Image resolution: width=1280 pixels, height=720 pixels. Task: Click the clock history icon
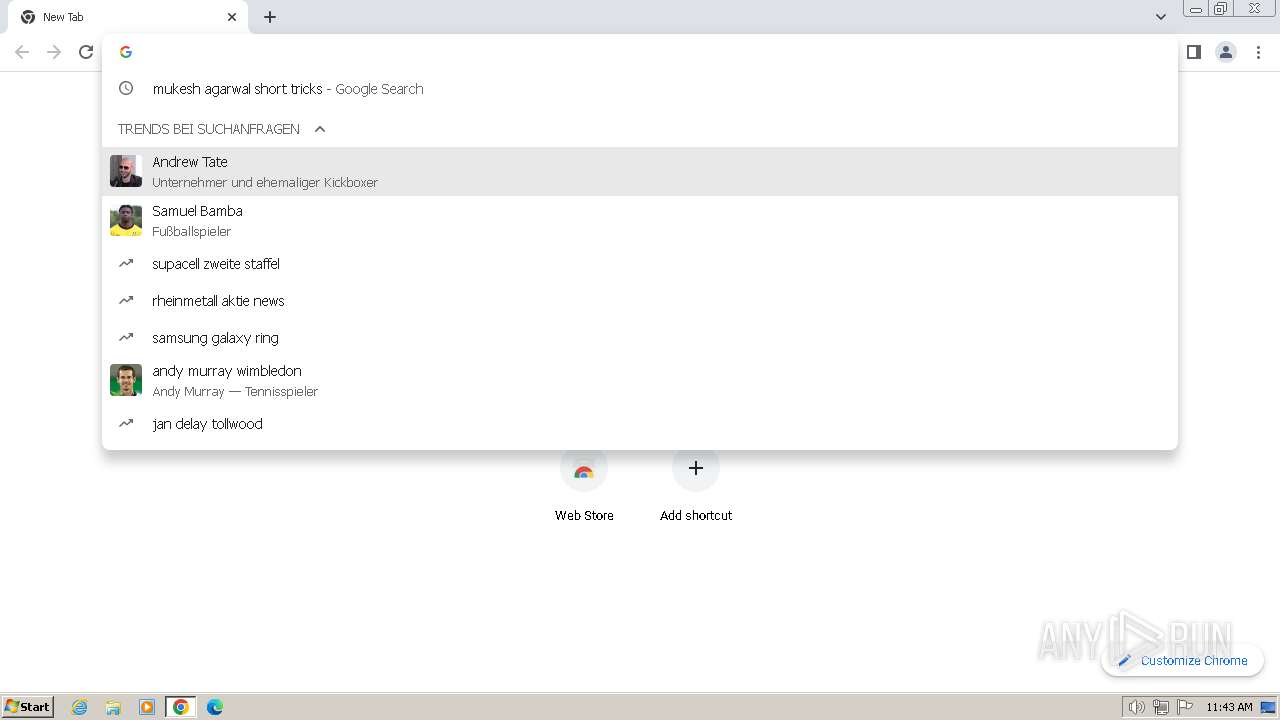[x=126, y=88]
